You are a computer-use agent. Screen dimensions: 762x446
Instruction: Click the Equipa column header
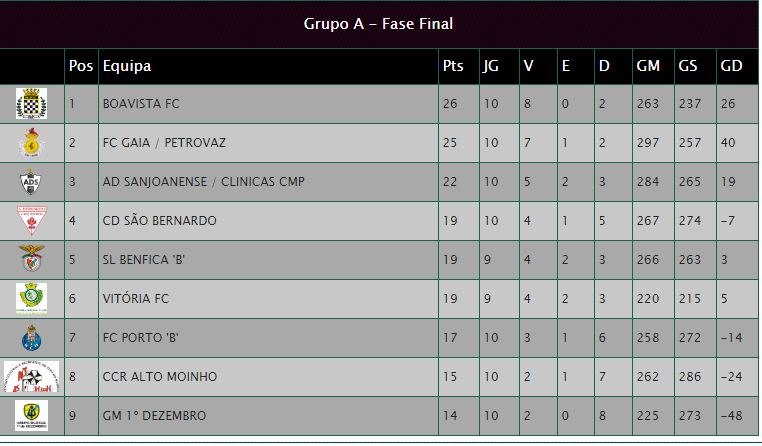127,67
